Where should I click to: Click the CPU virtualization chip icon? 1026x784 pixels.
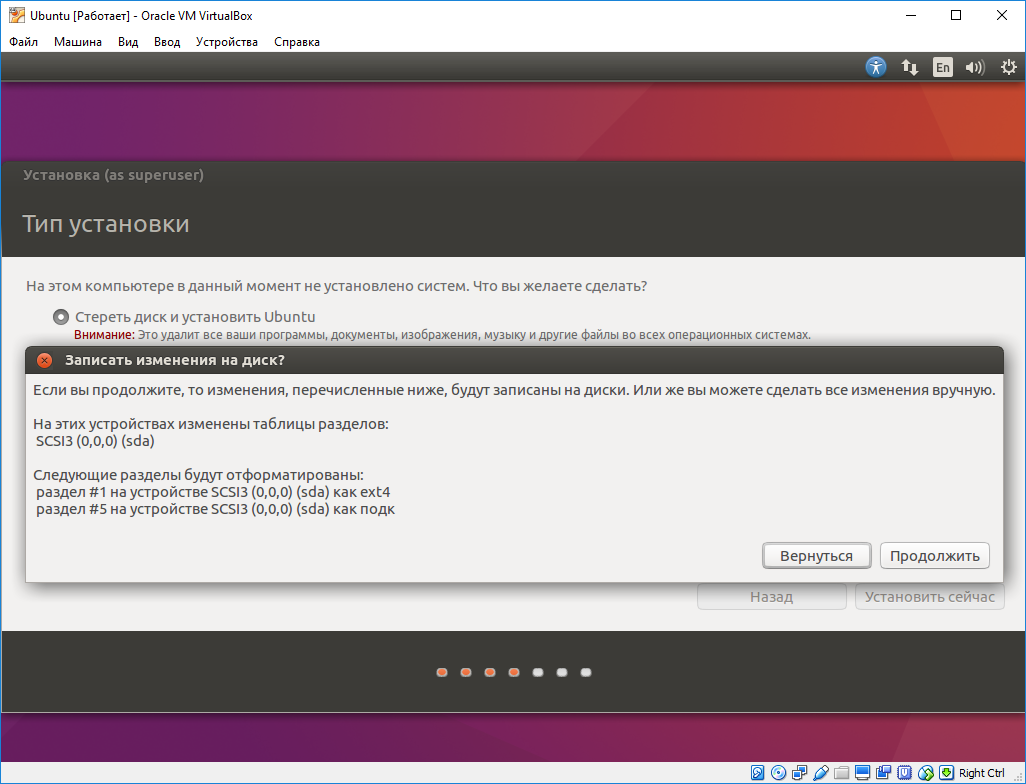[904, 773]
